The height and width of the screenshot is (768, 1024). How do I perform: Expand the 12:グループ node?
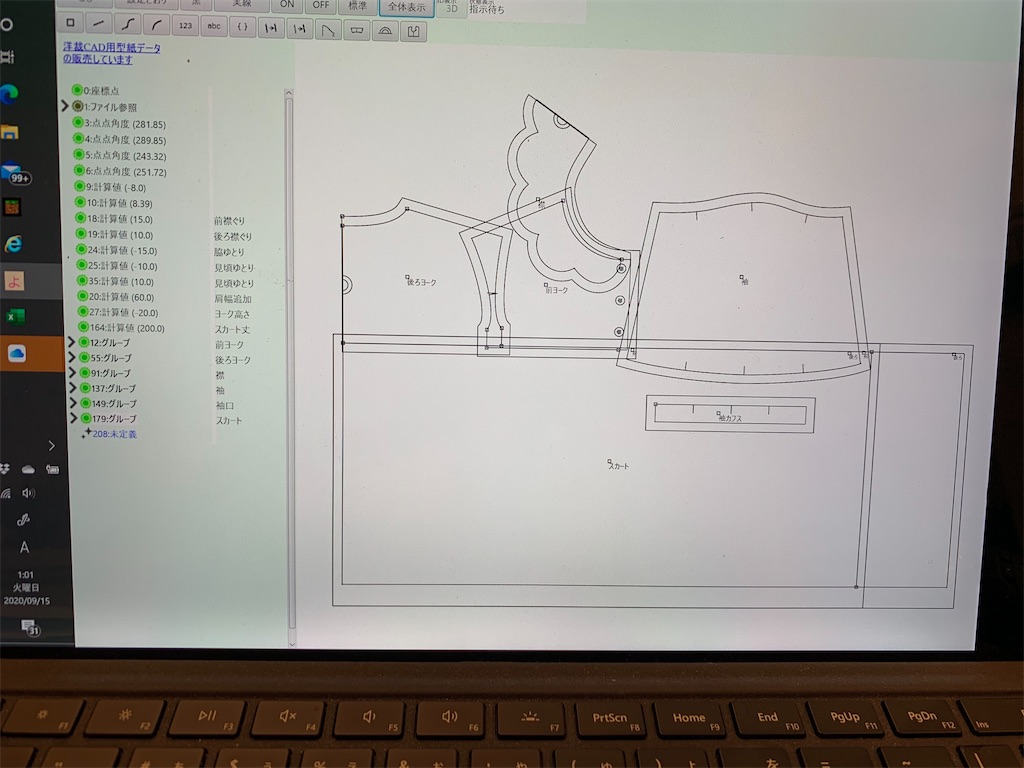click(71, 342)
